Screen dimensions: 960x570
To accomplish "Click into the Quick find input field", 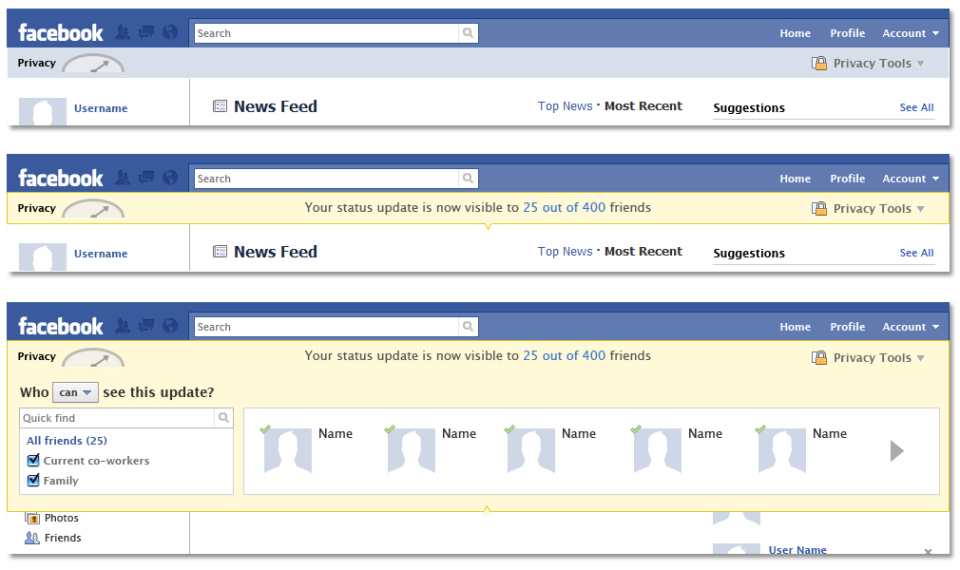I will pyautogui.click(x=117, y=418).
